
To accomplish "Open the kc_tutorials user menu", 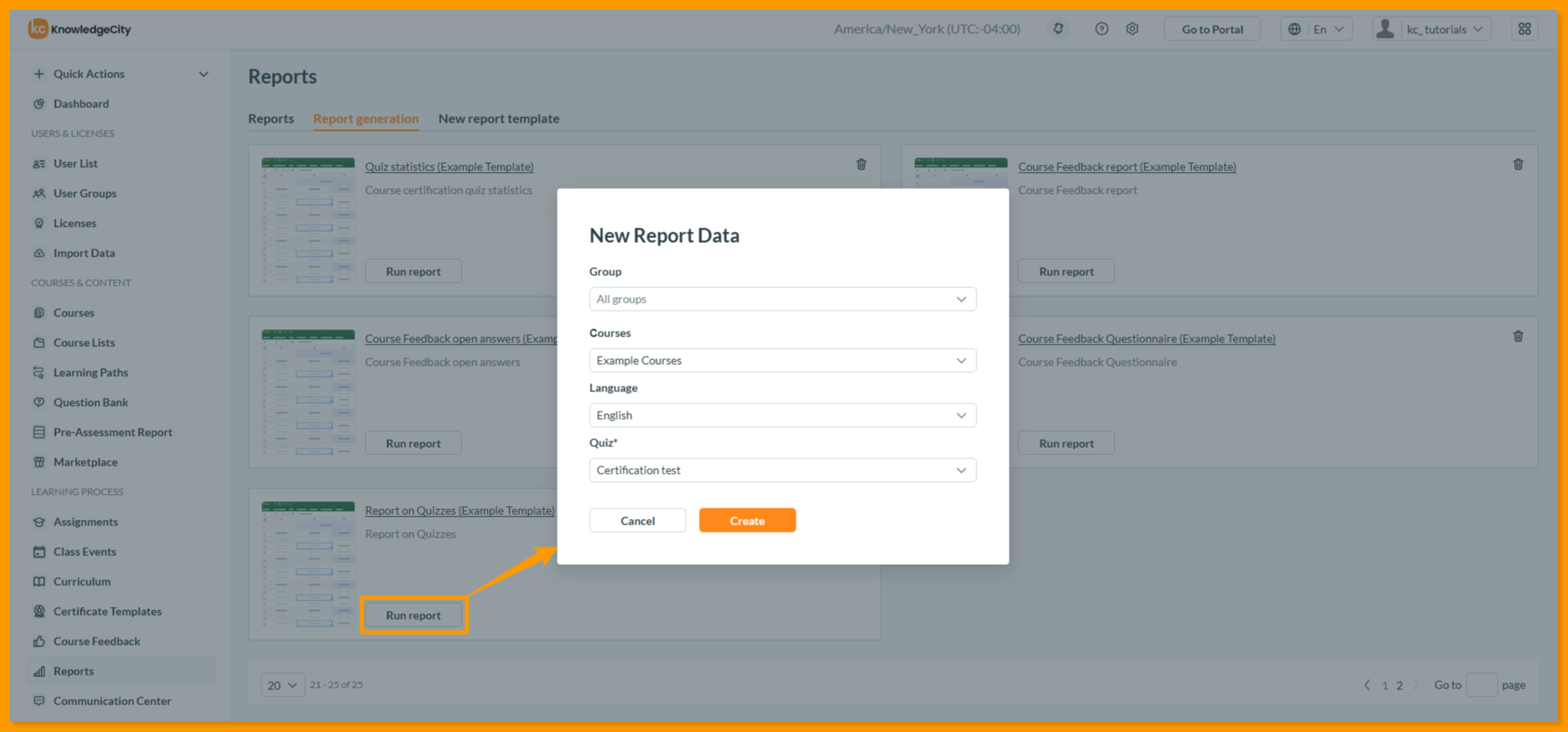I will pyautogui.click(x=1431, y=29).
